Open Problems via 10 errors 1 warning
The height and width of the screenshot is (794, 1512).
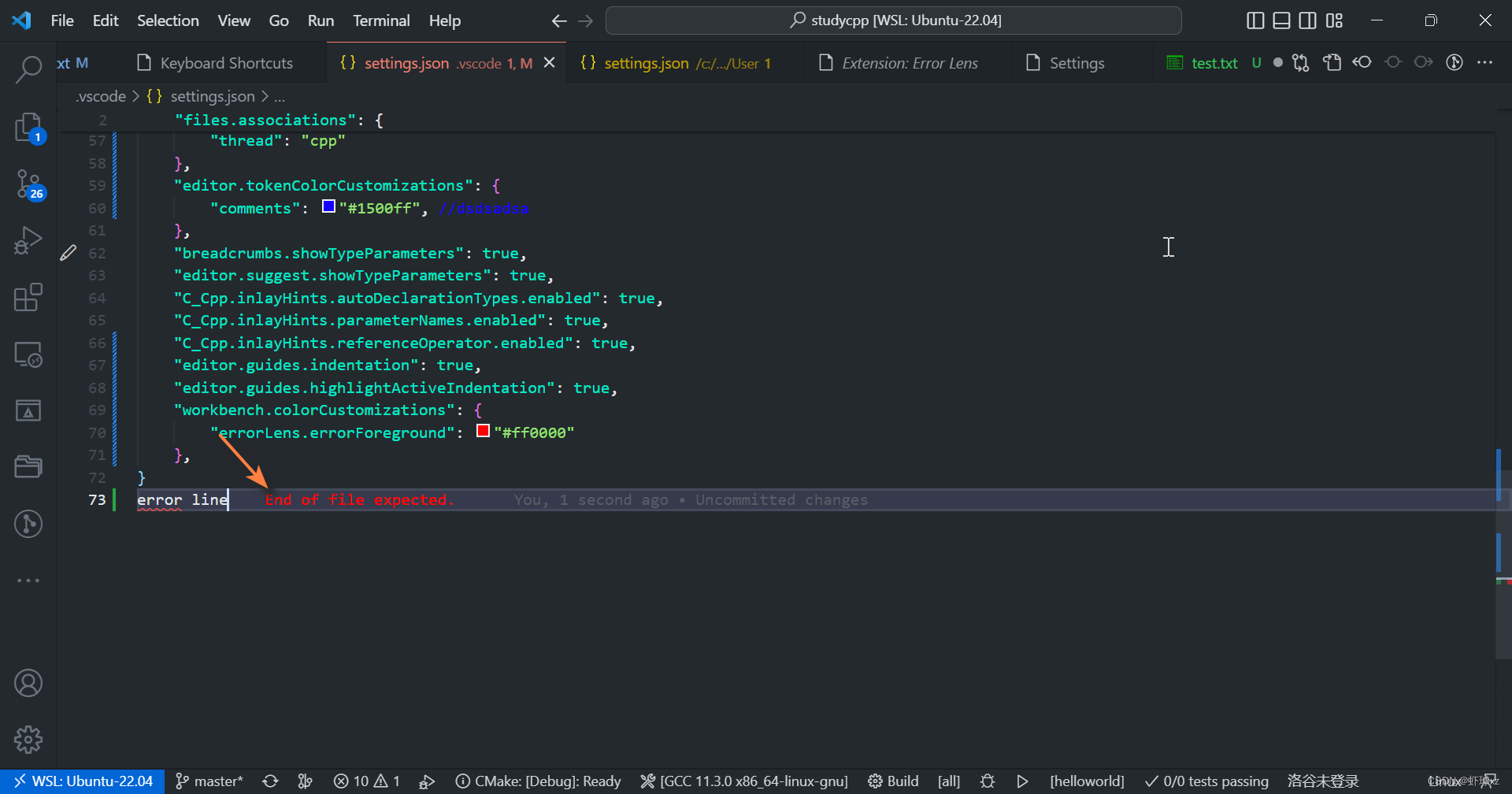(367, 781)
